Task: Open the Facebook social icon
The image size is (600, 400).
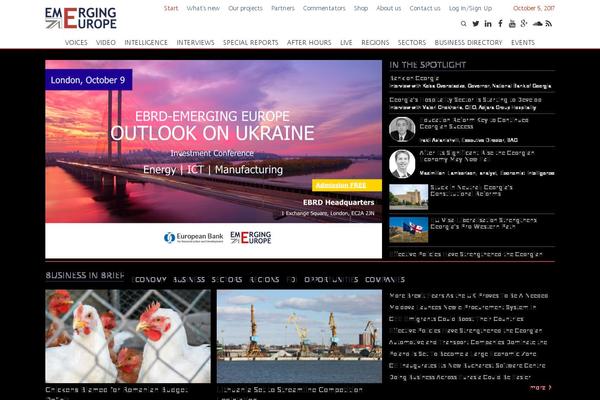Action: point(500,24)
